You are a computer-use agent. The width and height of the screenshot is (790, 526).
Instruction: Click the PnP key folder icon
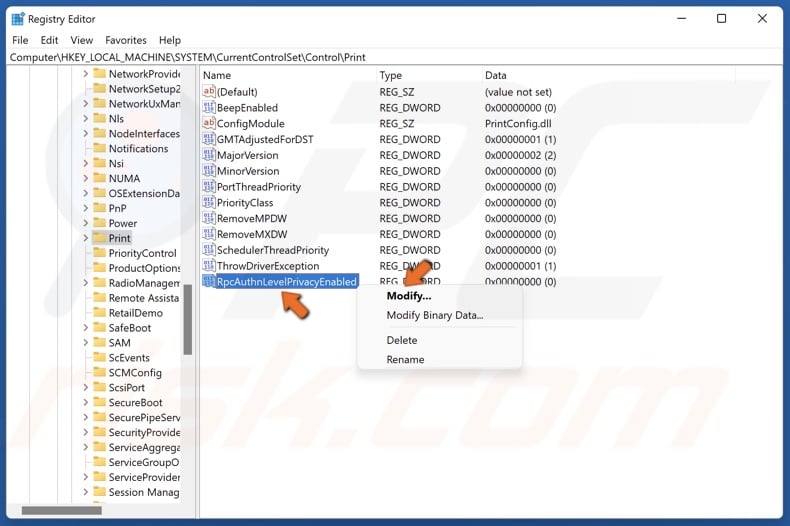[x=100, y=208]
